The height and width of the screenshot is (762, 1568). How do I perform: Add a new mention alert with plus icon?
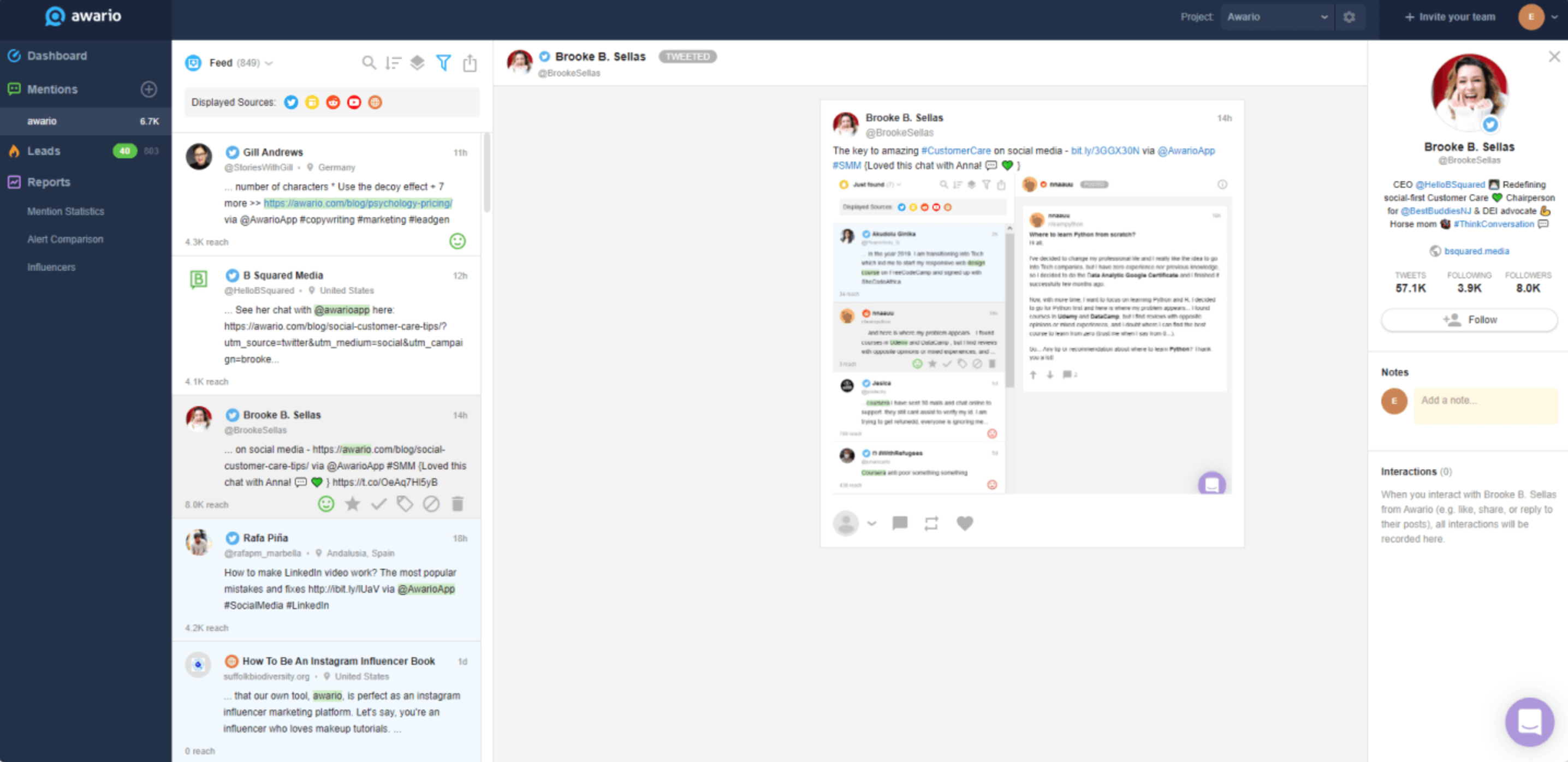click(x=149, y=90)
